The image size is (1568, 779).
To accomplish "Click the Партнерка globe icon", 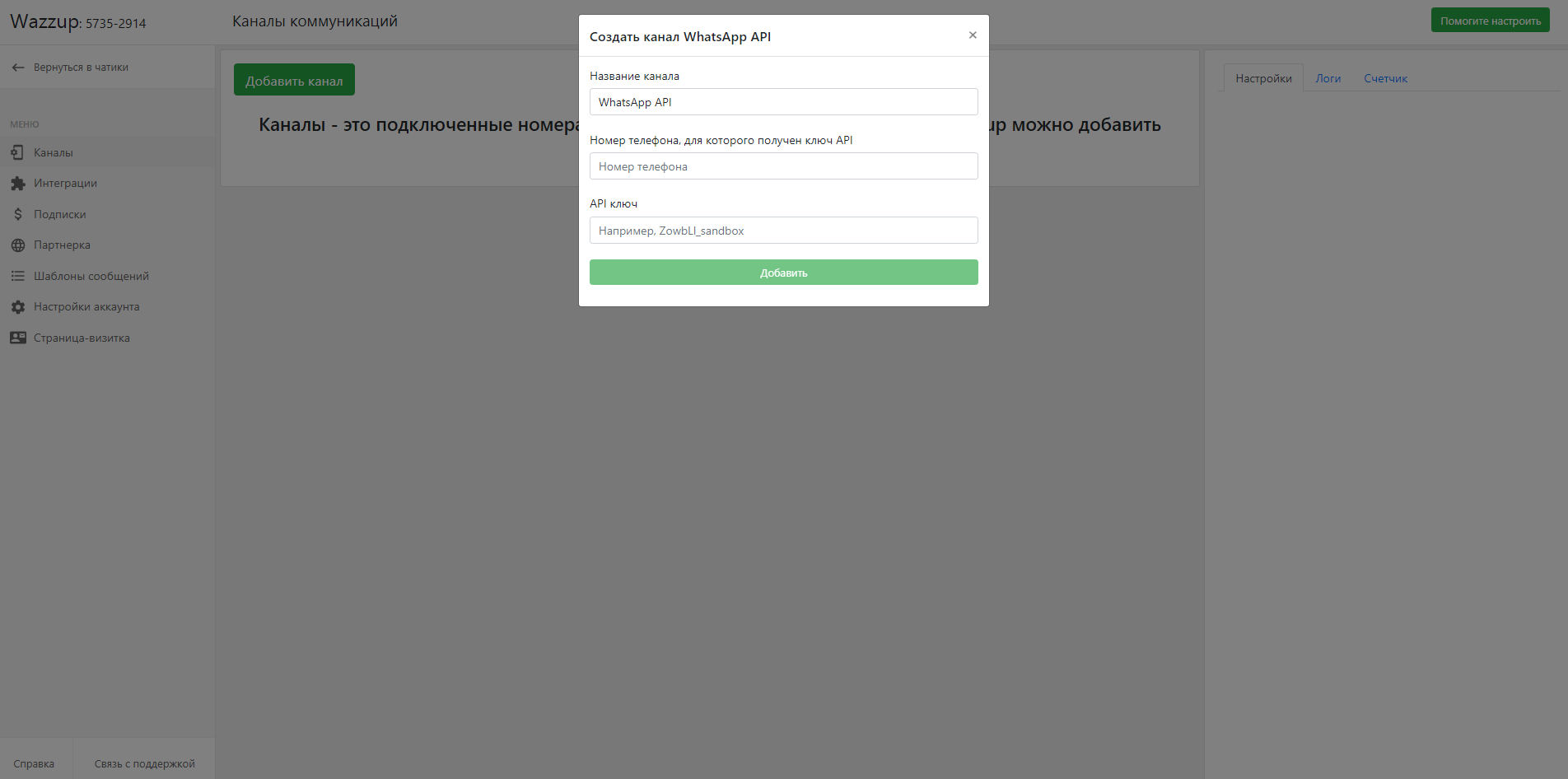I will (x=17, y=245).
